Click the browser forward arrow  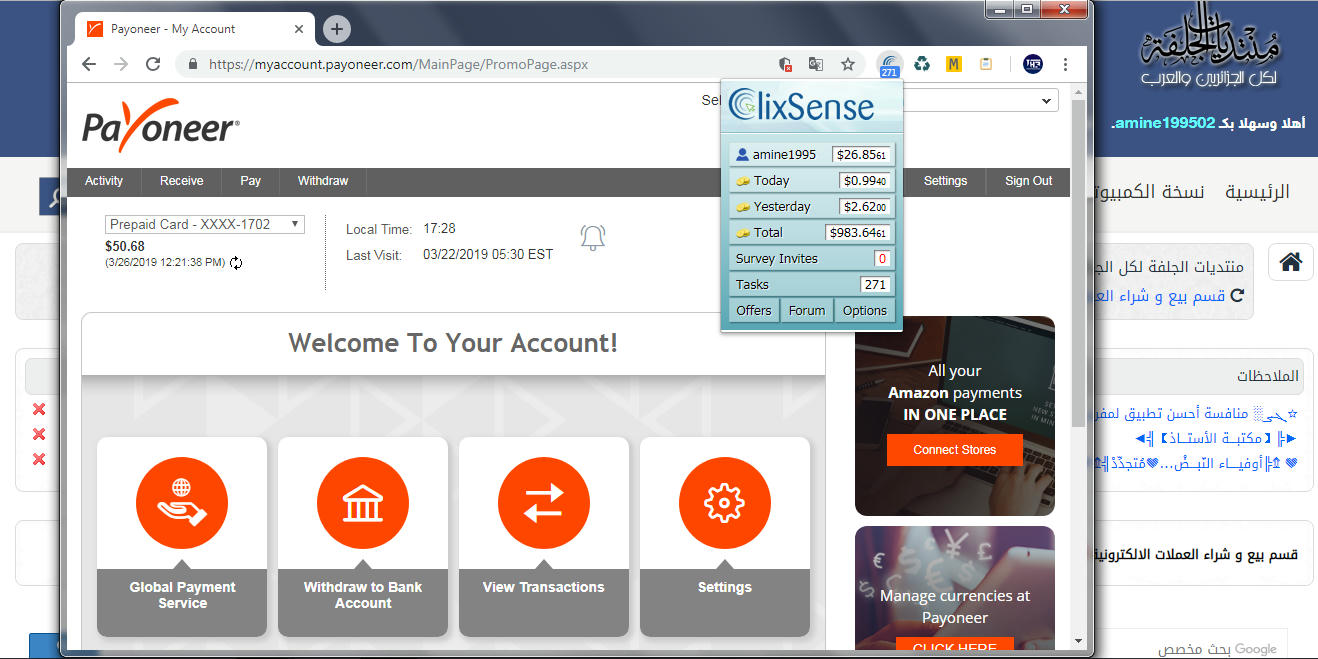tap(121, 64)
